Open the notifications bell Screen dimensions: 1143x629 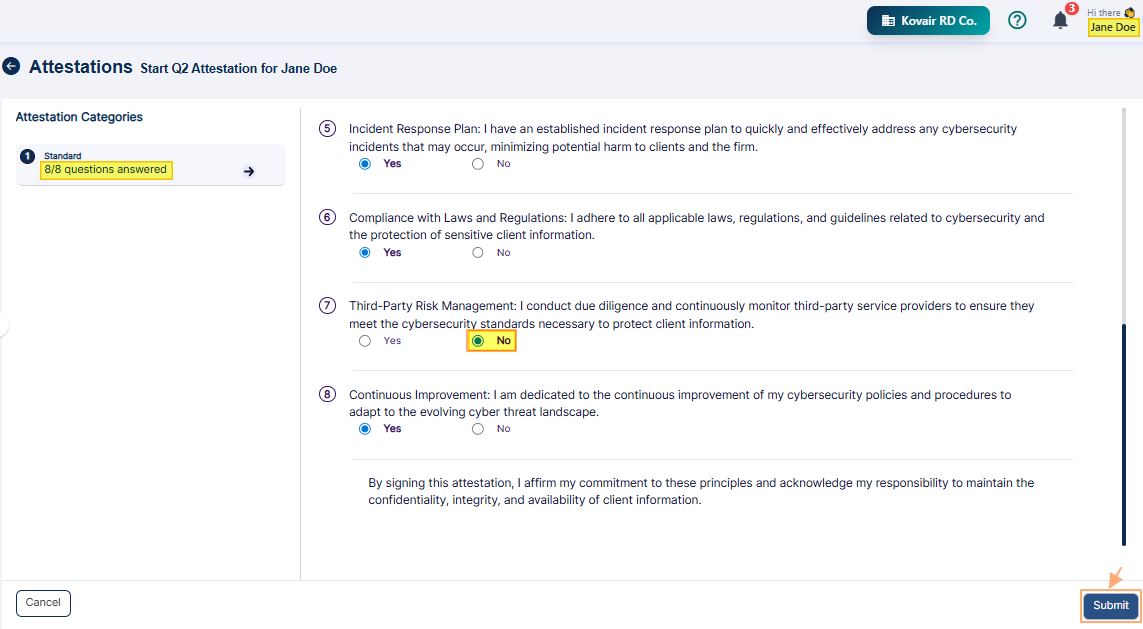tap(1060, 20)
